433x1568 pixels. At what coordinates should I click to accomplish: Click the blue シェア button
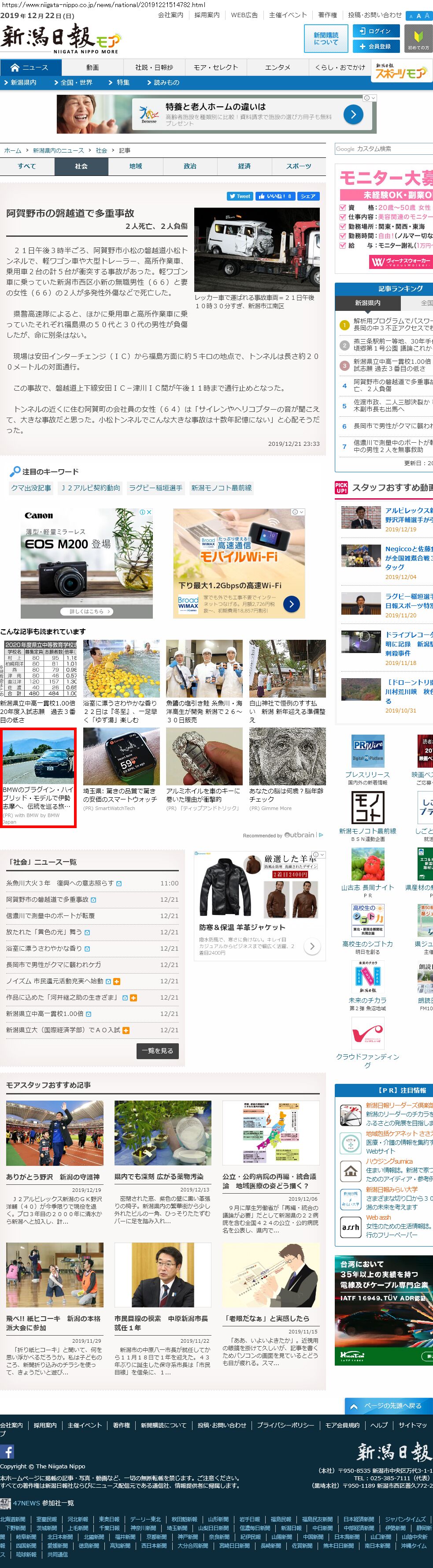[308, 196]
